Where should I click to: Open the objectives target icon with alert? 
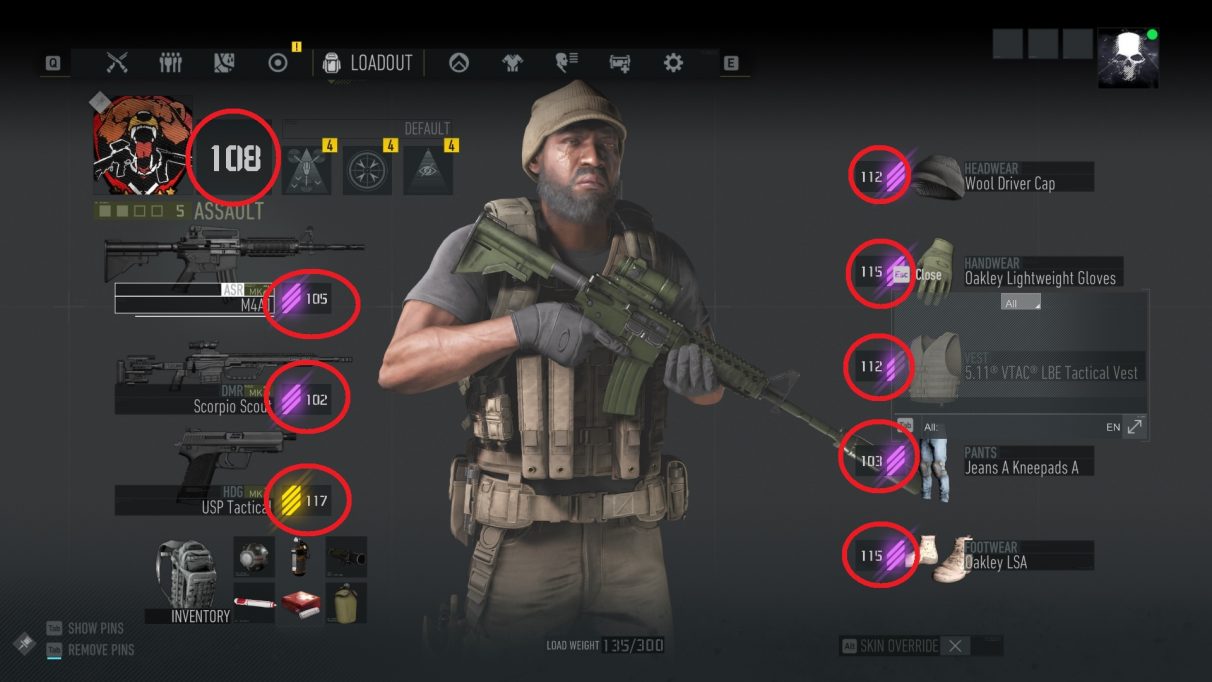278,63
